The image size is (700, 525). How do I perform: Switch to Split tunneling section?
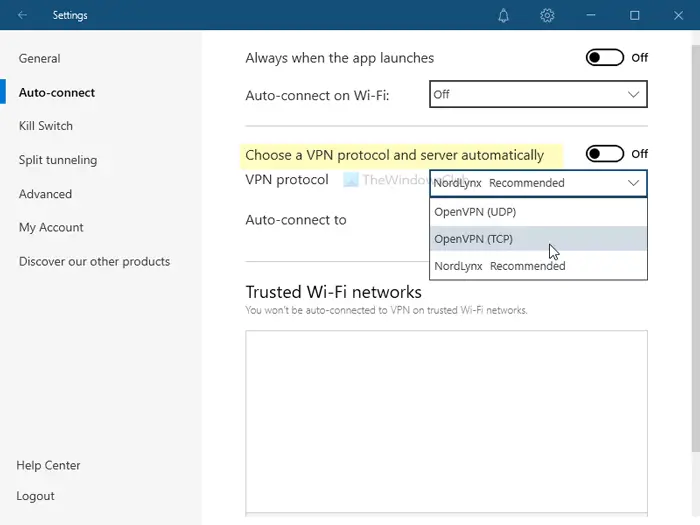tap(58, 160)
